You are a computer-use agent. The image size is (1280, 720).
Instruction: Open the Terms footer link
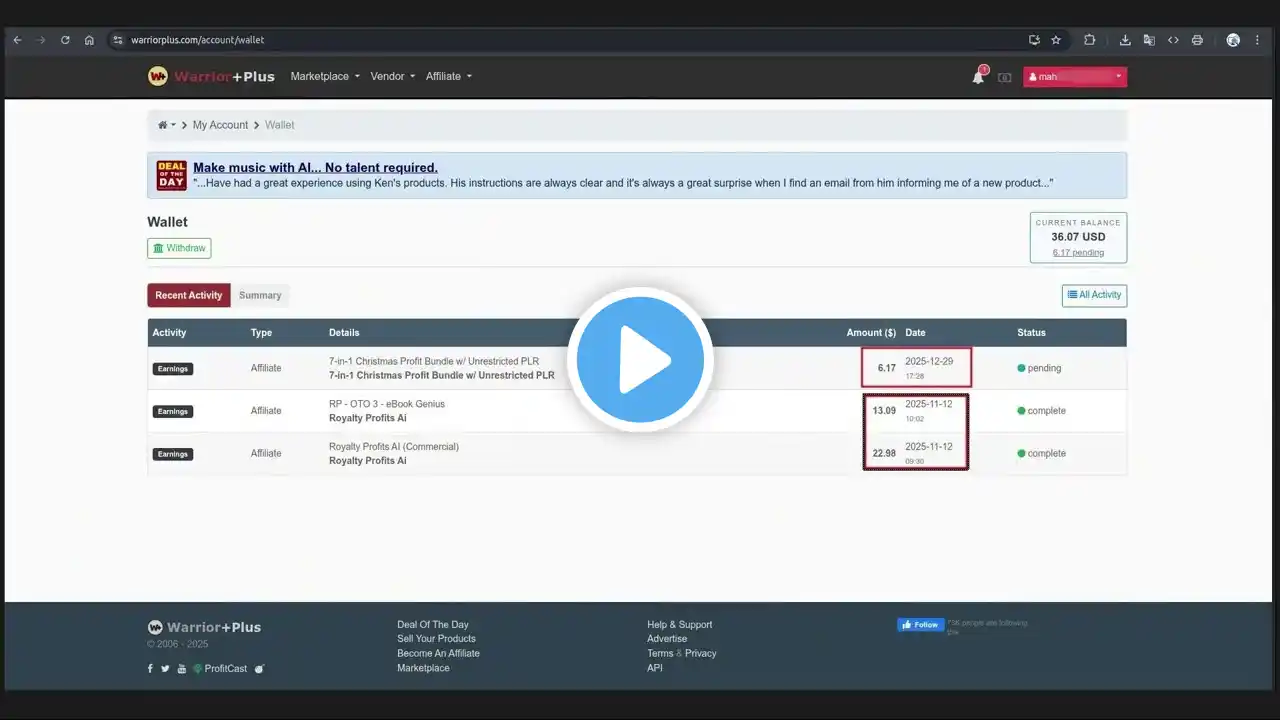click(660, 654)
